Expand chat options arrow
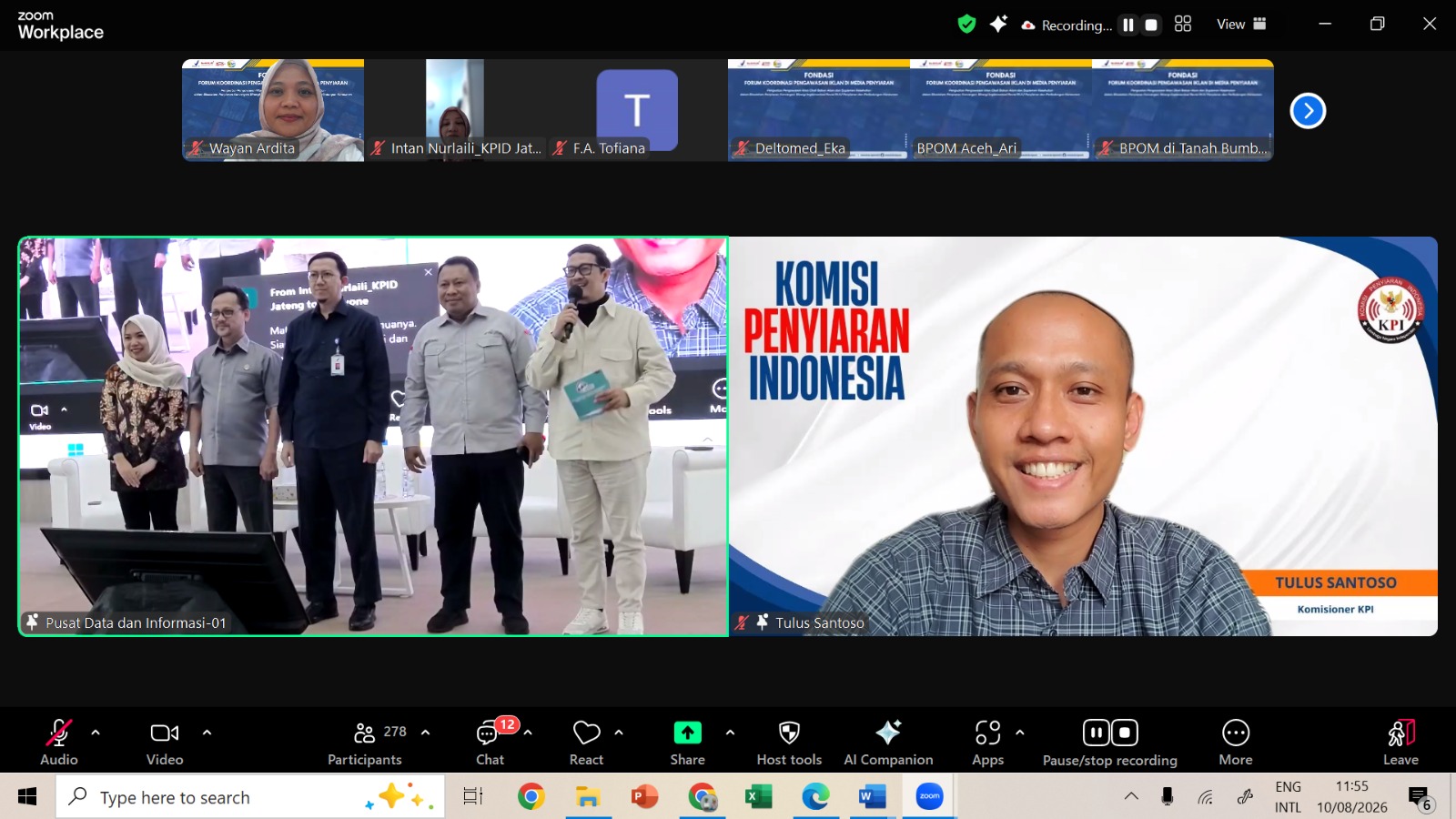 [x=528, y=733]
